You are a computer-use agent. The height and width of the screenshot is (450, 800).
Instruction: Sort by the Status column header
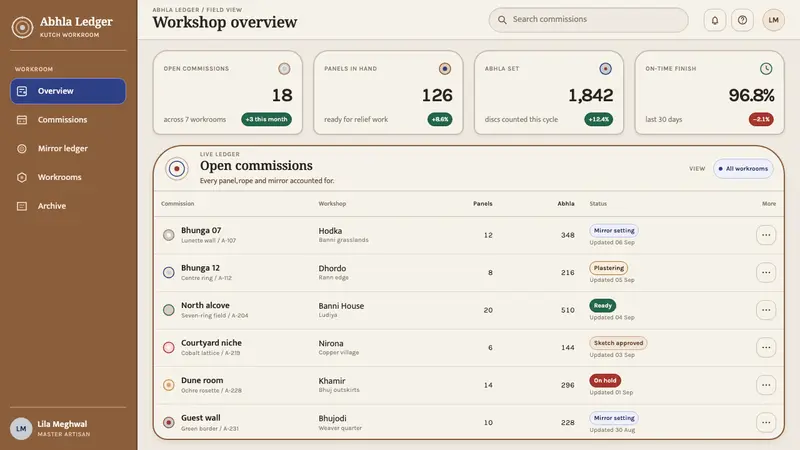coord(598,204)
